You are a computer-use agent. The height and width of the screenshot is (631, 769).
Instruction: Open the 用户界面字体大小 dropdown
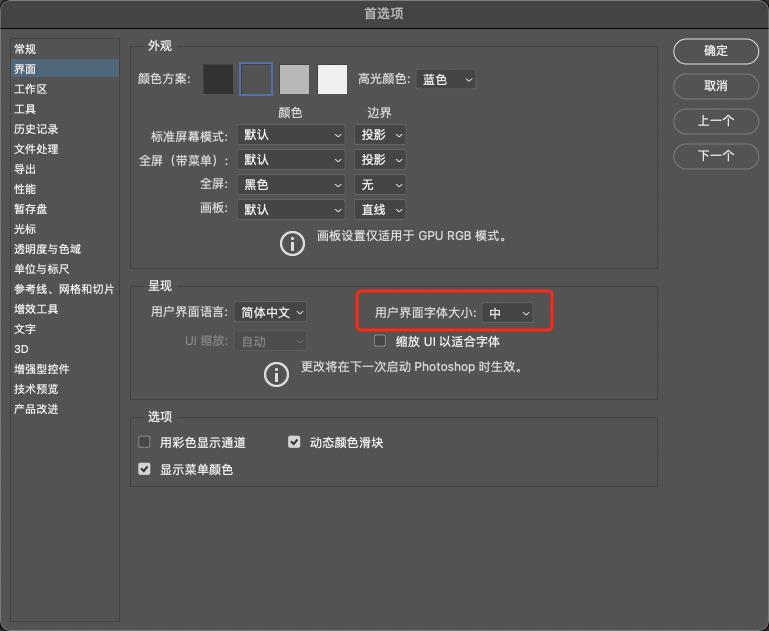click(x=508, y=313)
